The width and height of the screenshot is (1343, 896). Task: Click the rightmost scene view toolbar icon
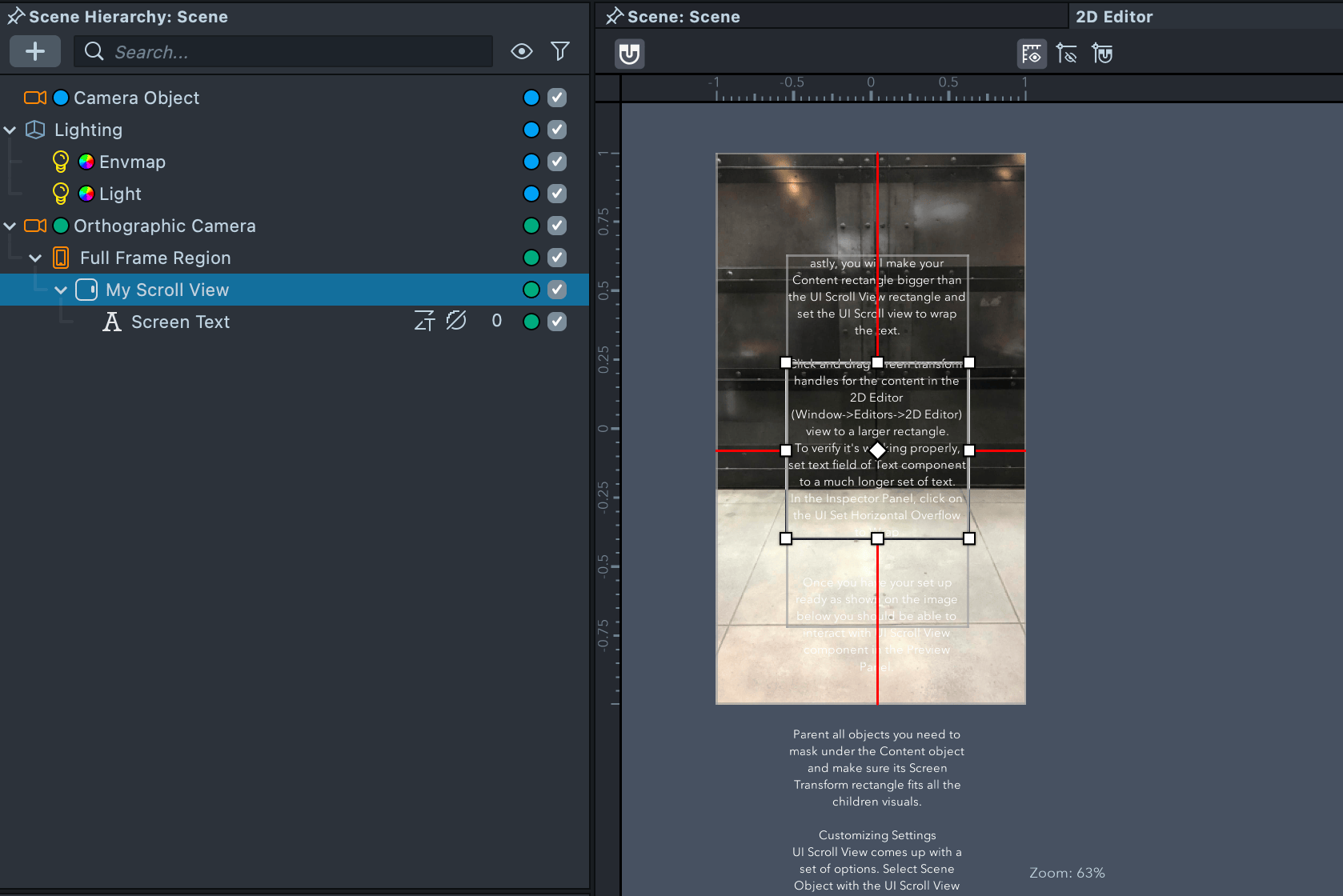point(1102,54)
